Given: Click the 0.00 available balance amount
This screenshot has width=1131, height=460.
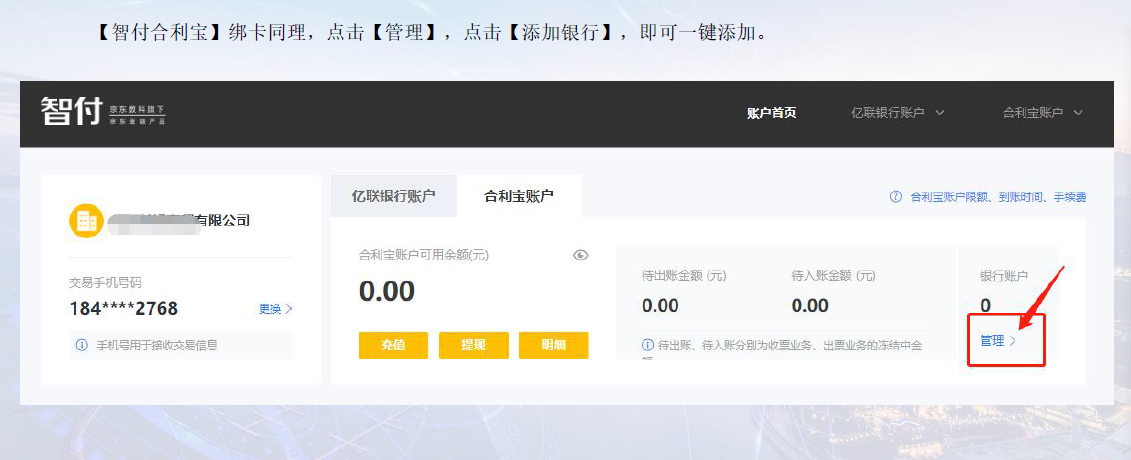Looking at the screenshot, I should (386, 292).
